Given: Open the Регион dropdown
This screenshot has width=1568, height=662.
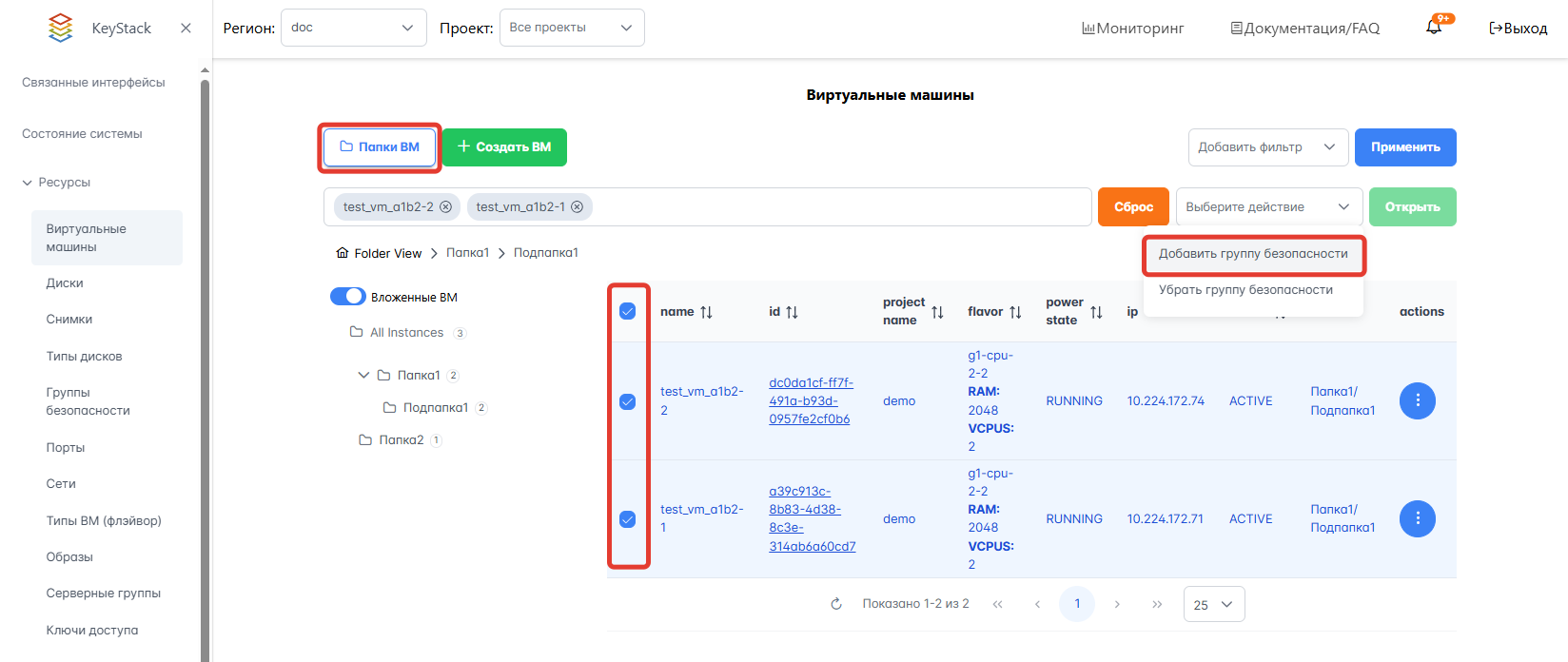Looking at the screenshot, I should [353, 28].
